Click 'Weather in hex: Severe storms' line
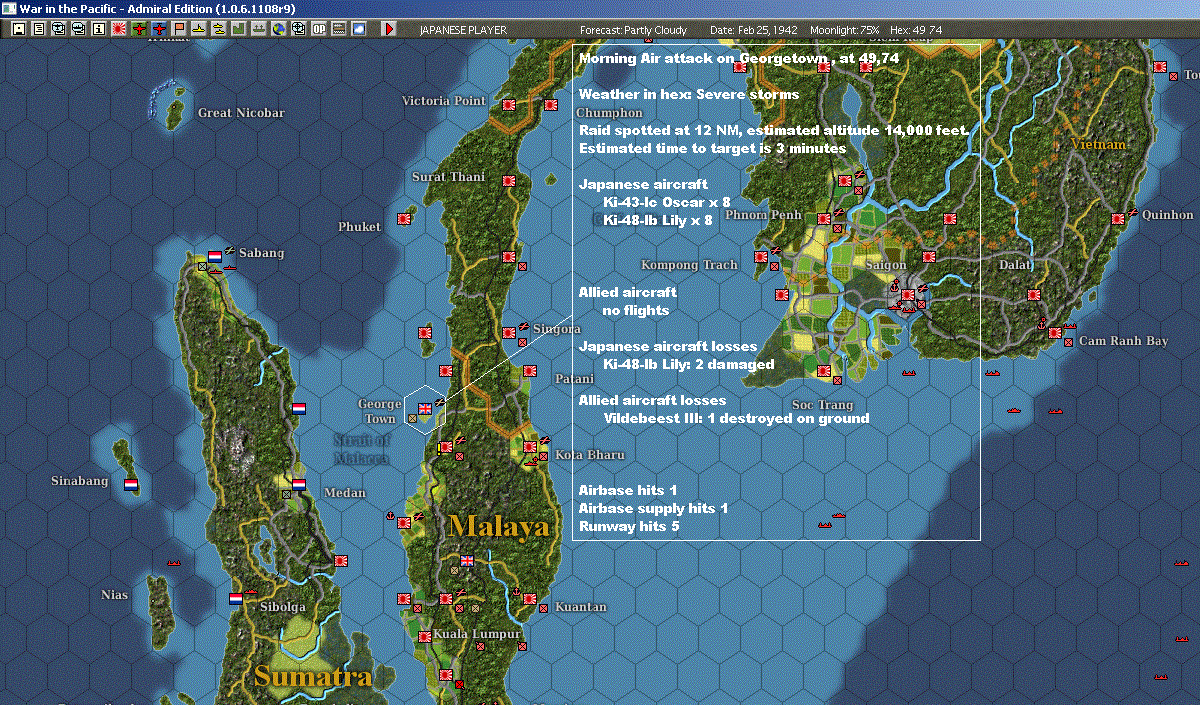1200x705 pixels. [689, 94]
